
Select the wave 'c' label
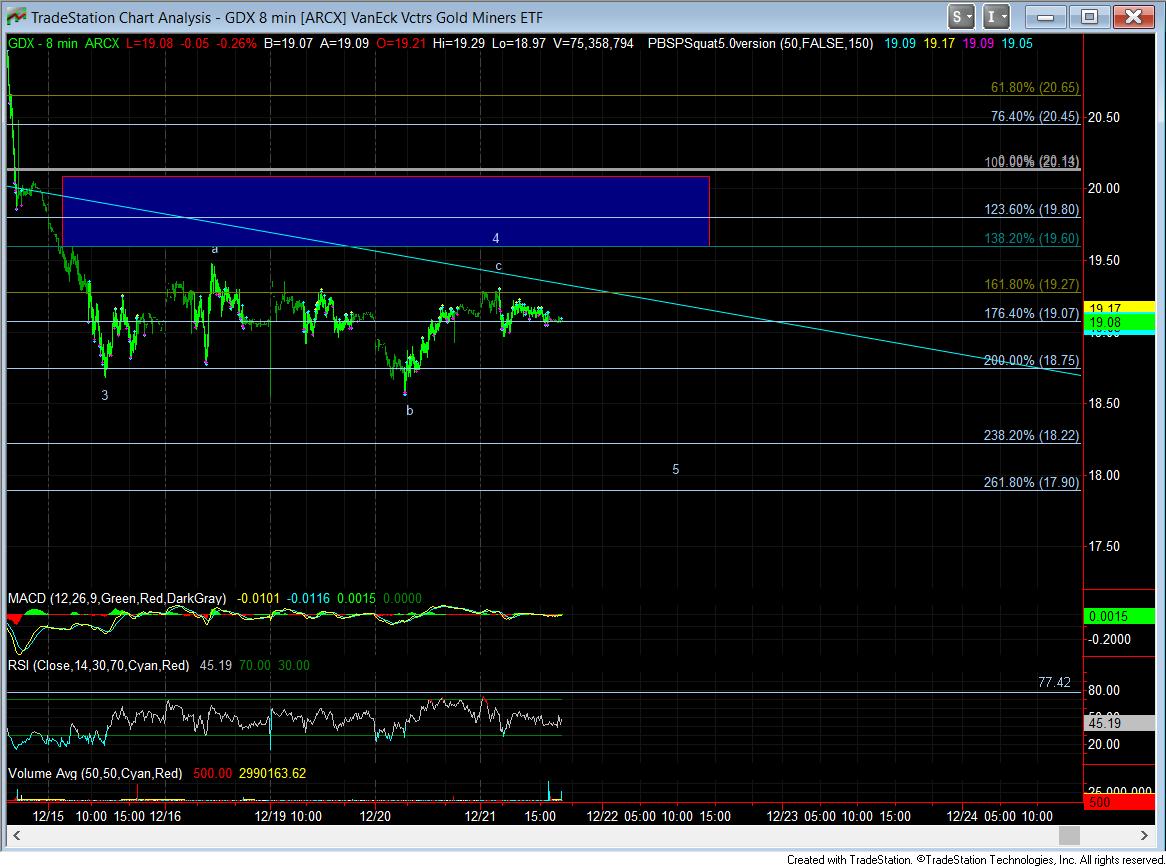pyautogui.click(x=498, y=266)
